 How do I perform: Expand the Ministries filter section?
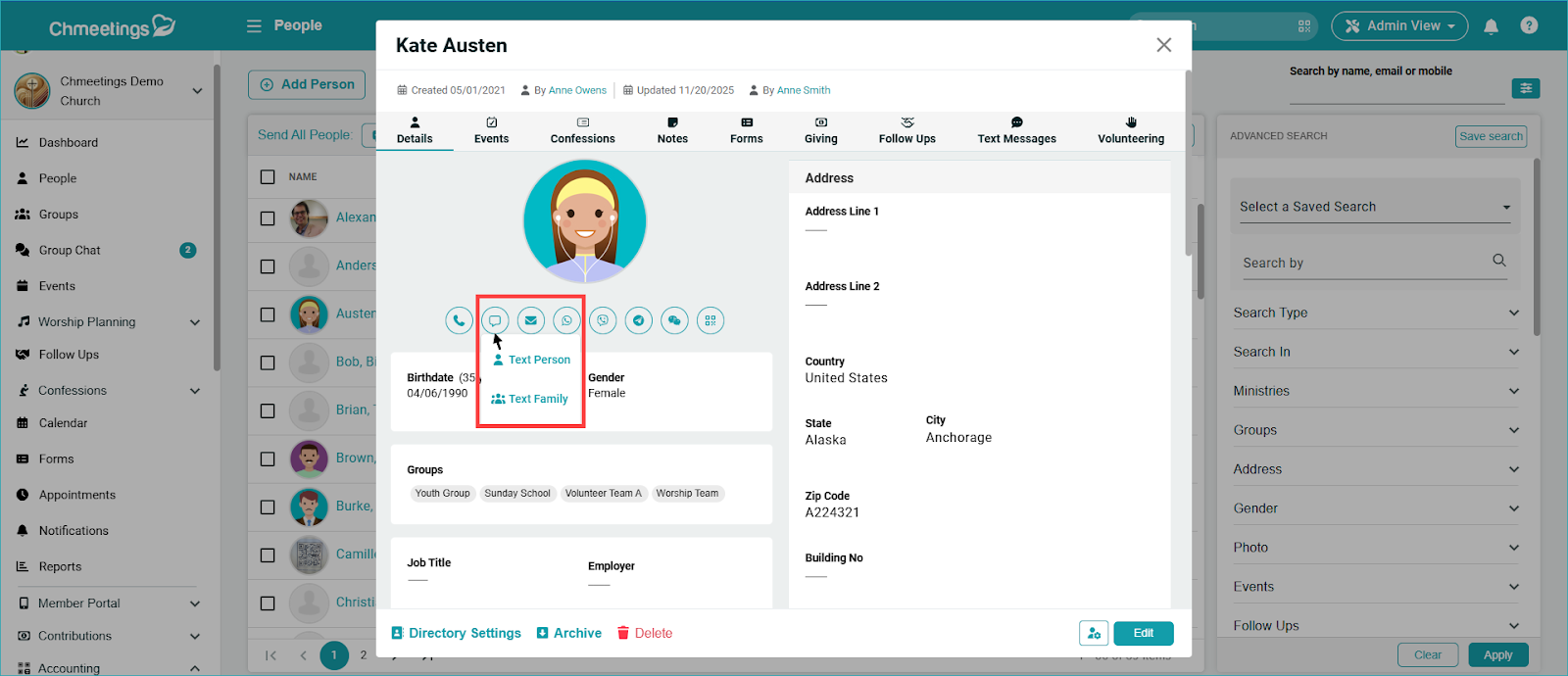tap(1375, 391)
